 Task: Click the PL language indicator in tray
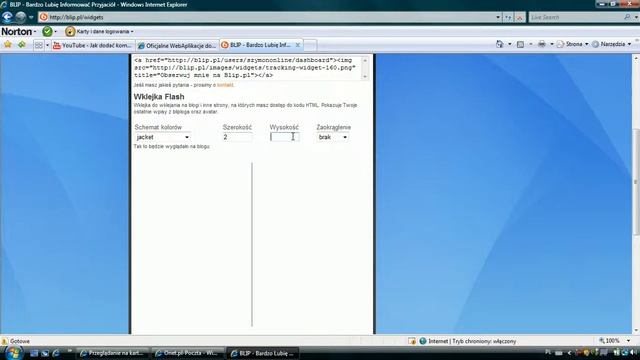pyautogui.click(x=548, y=352)
